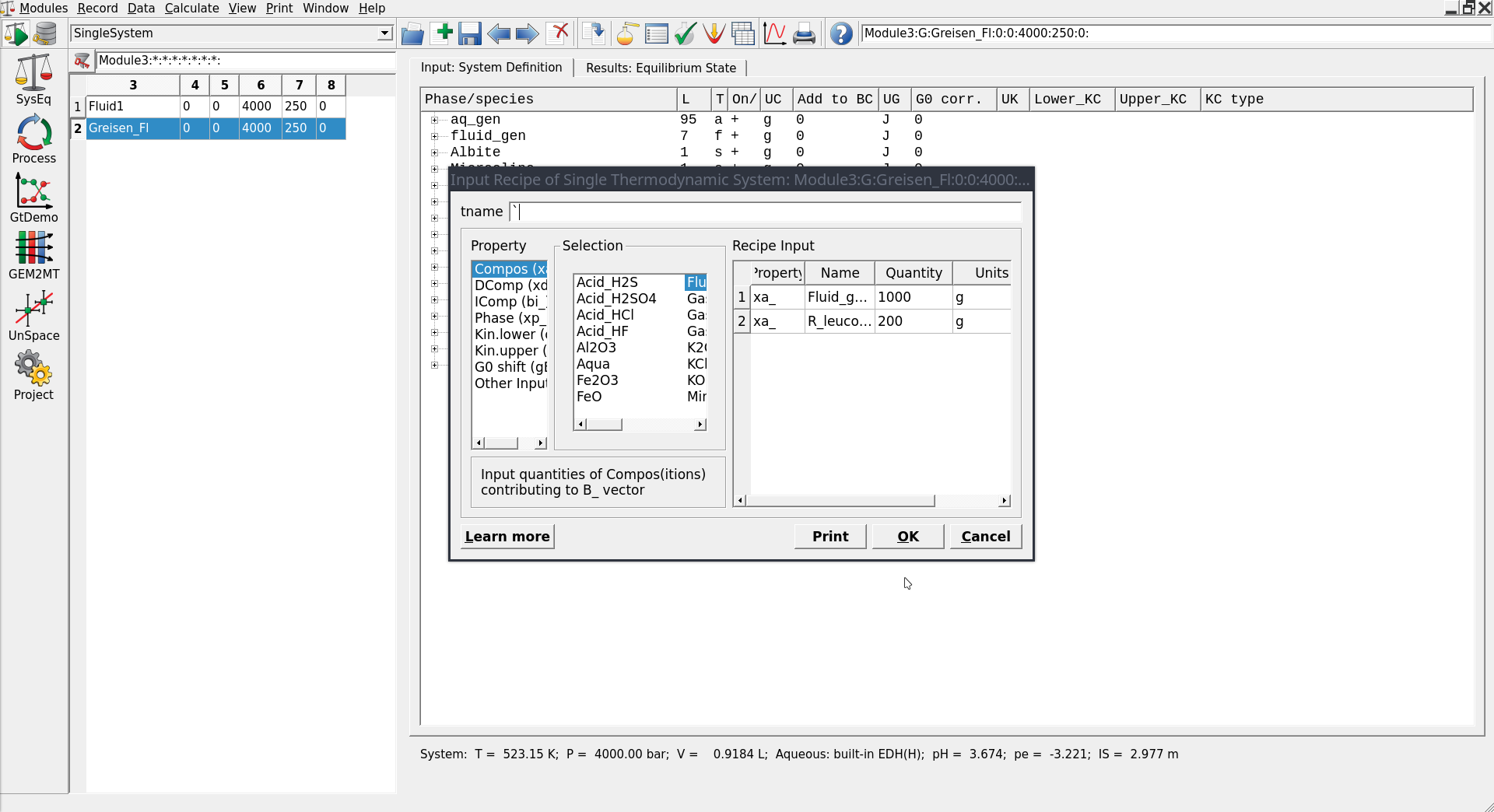
Task: Click in the tname input field
Action: pyautogui.click(x=766, y=212)
